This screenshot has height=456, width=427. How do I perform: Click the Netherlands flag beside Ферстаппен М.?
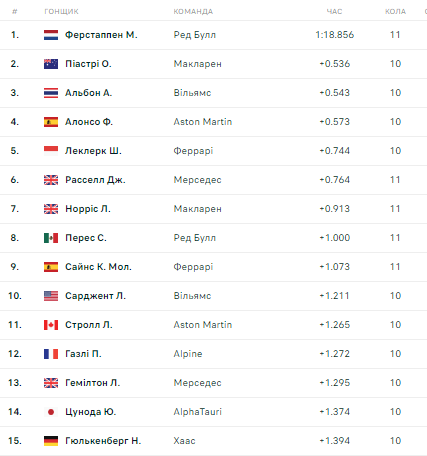(51, 35)
